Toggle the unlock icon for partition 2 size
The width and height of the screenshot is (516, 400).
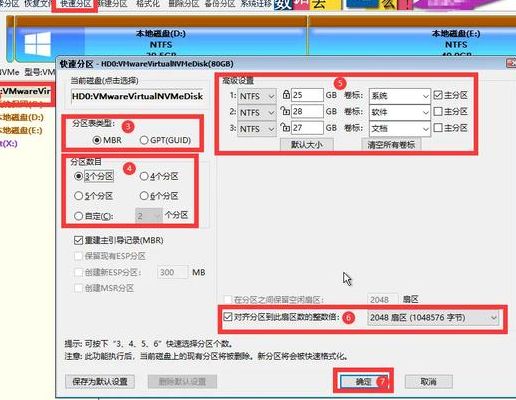point(285,111)
